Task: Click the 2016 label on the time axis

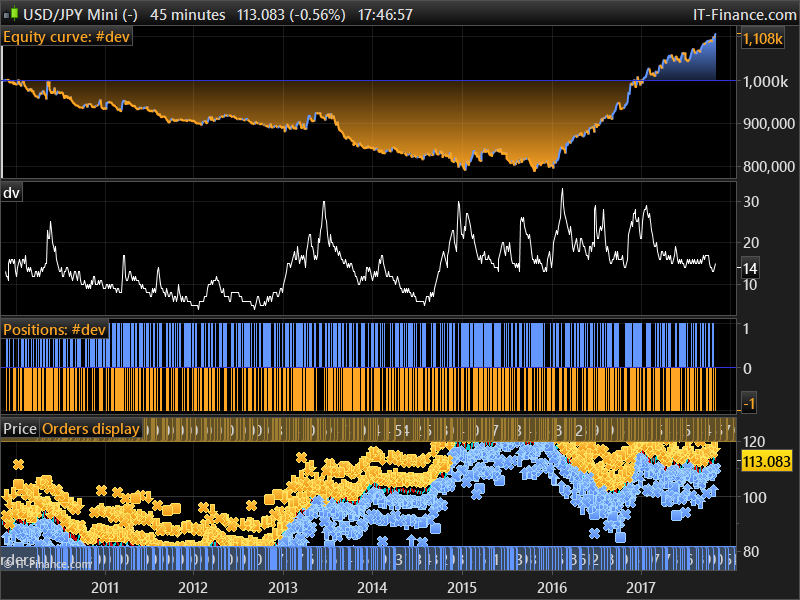Action: (553, 588)
